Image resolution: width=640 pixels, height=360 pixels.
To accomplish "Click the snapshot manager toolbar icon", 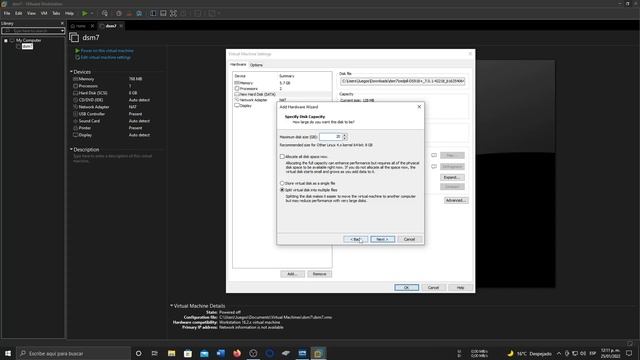I will click(x=139, y=13).
